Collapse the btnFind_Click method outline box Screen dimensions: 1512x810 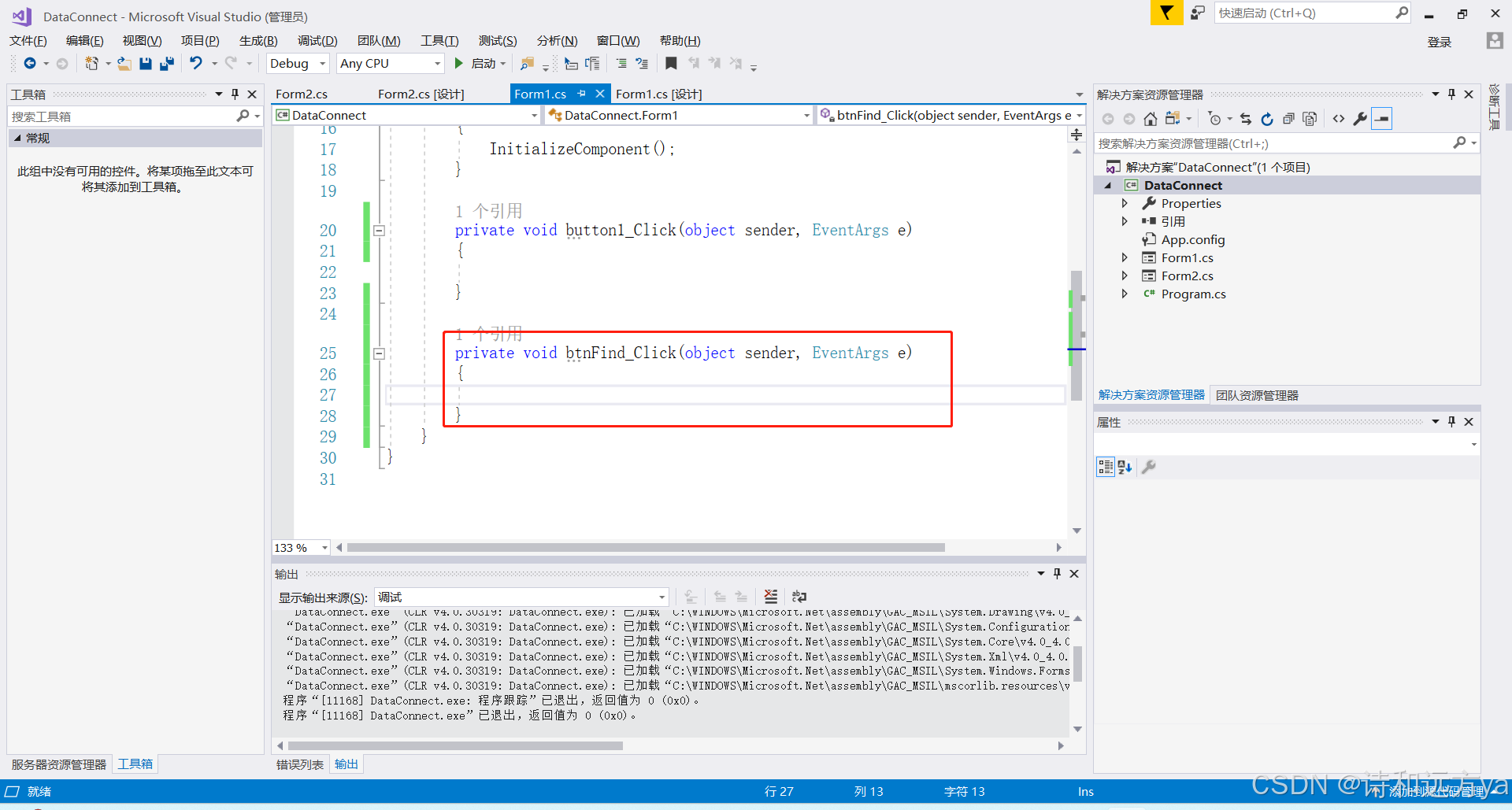379,353
